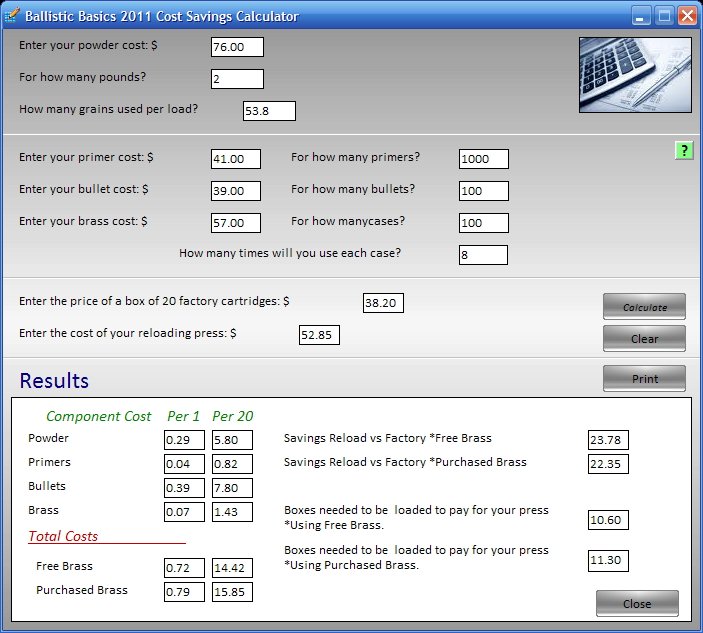Select the number of primers field
703x633 pixels.
(484, 159)
